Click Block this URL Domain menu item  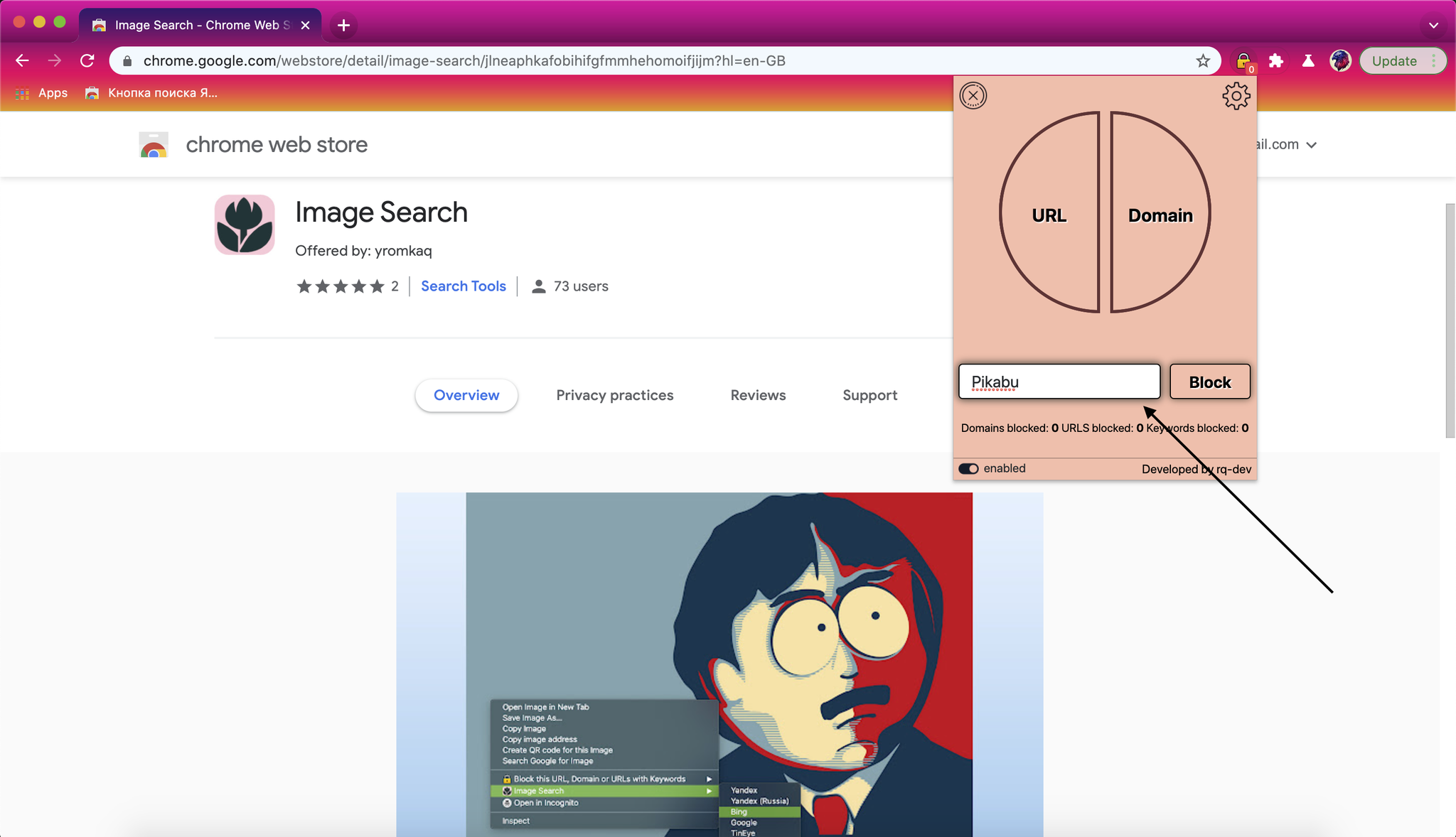click(599, 779)
